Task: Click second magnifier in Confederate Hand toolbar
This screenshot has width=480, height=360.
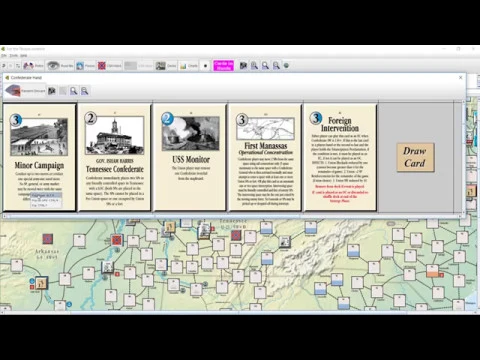Action: pyautogui.click(x=85, y=91)
